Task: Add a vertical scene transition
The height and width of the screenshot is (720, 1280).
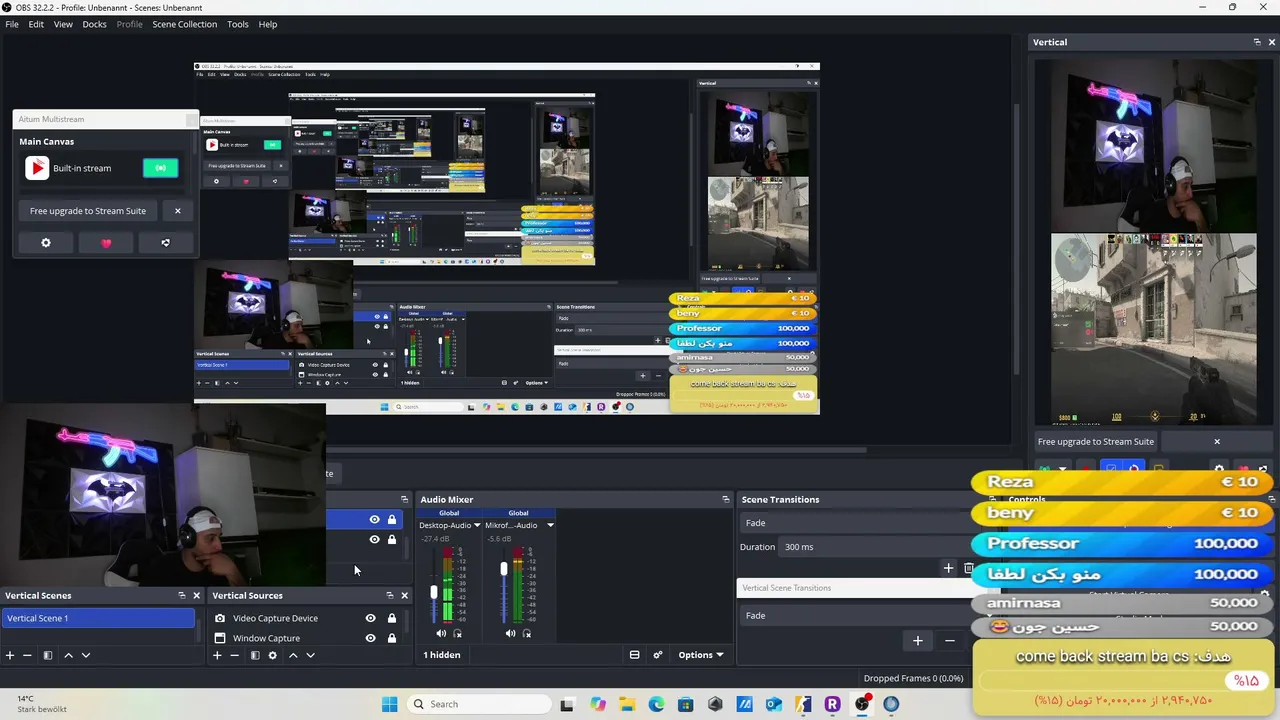Action: (917, 640)
